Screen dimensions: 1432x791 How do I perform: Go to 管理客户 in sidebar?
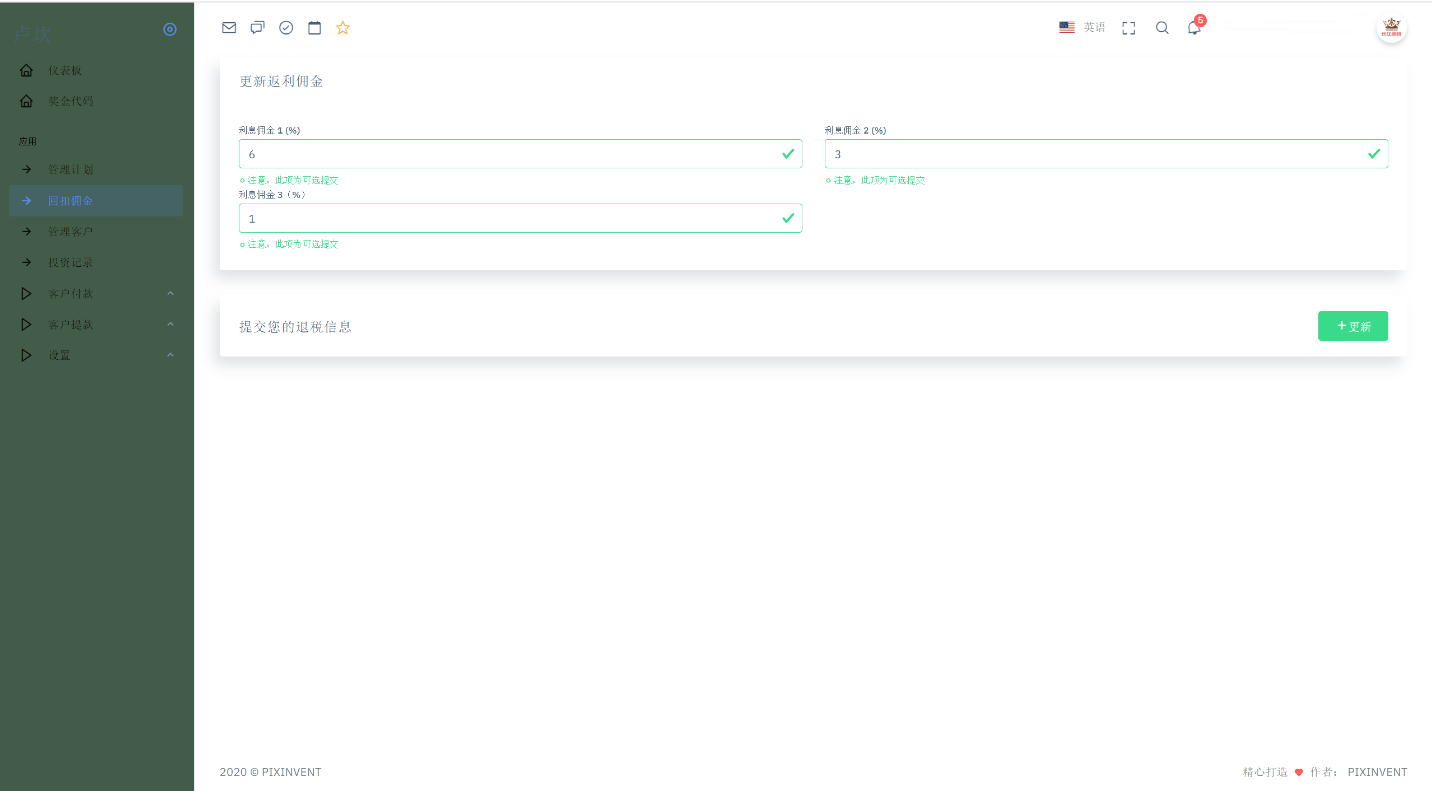click(96, 232)
